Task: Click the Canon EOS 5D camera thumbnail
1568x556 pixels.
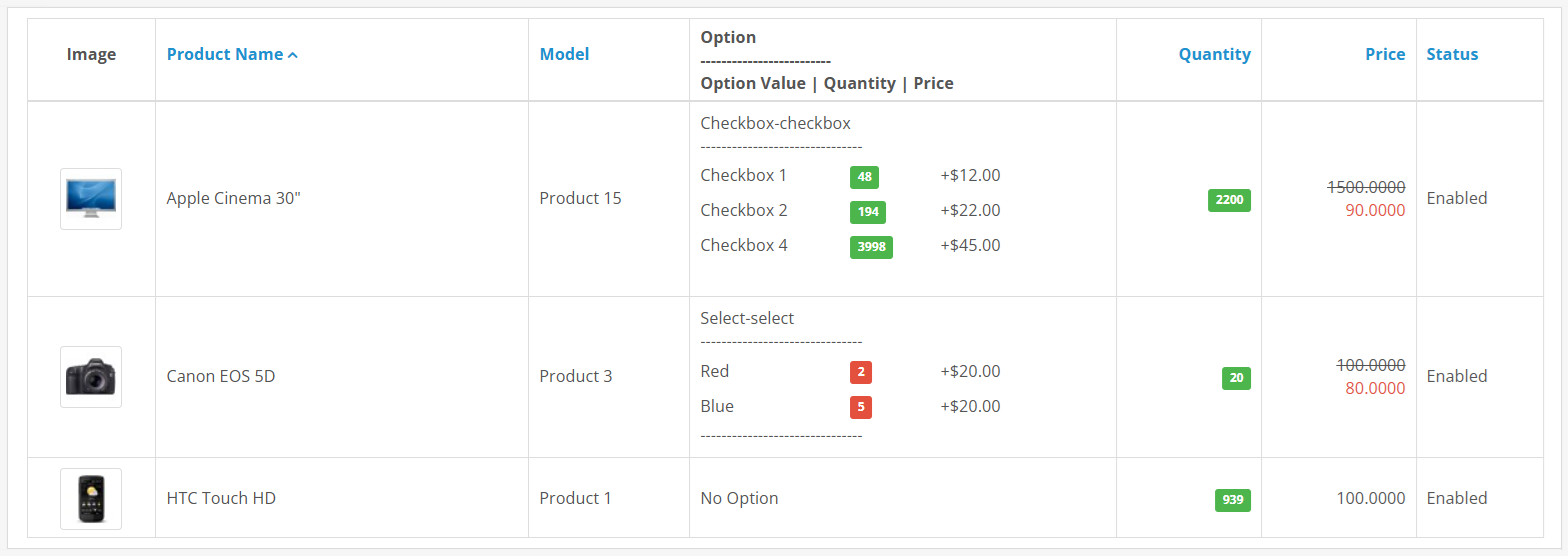Action: [91, 377]
